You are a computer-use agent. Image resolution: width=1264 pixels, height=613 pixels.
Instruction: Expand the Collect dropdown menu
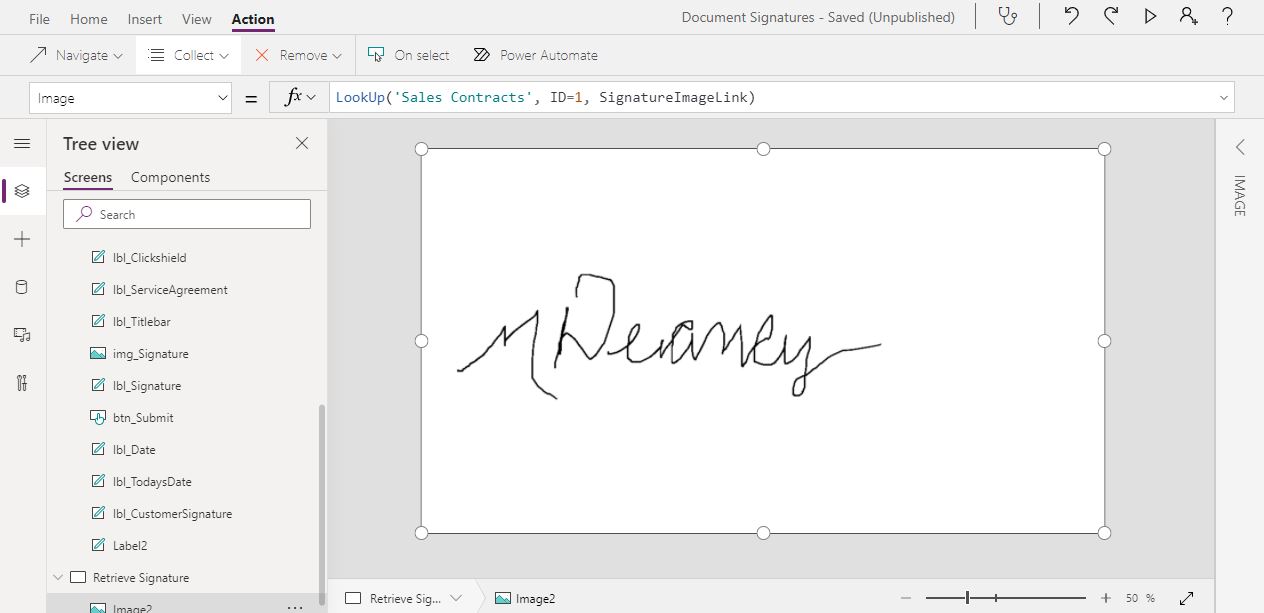(x=187, y=55)
